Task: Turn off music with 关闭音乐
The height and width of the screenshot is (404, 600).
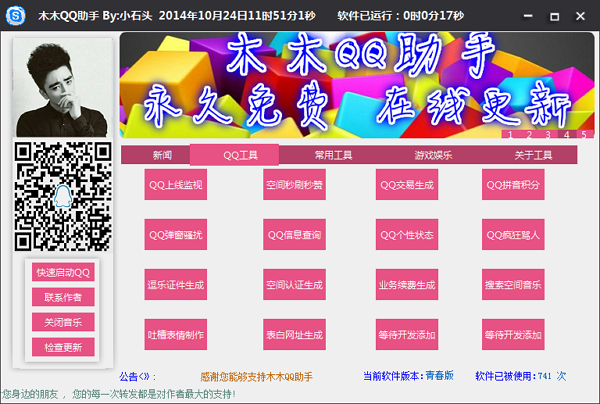Action: (x=63, y=322)
